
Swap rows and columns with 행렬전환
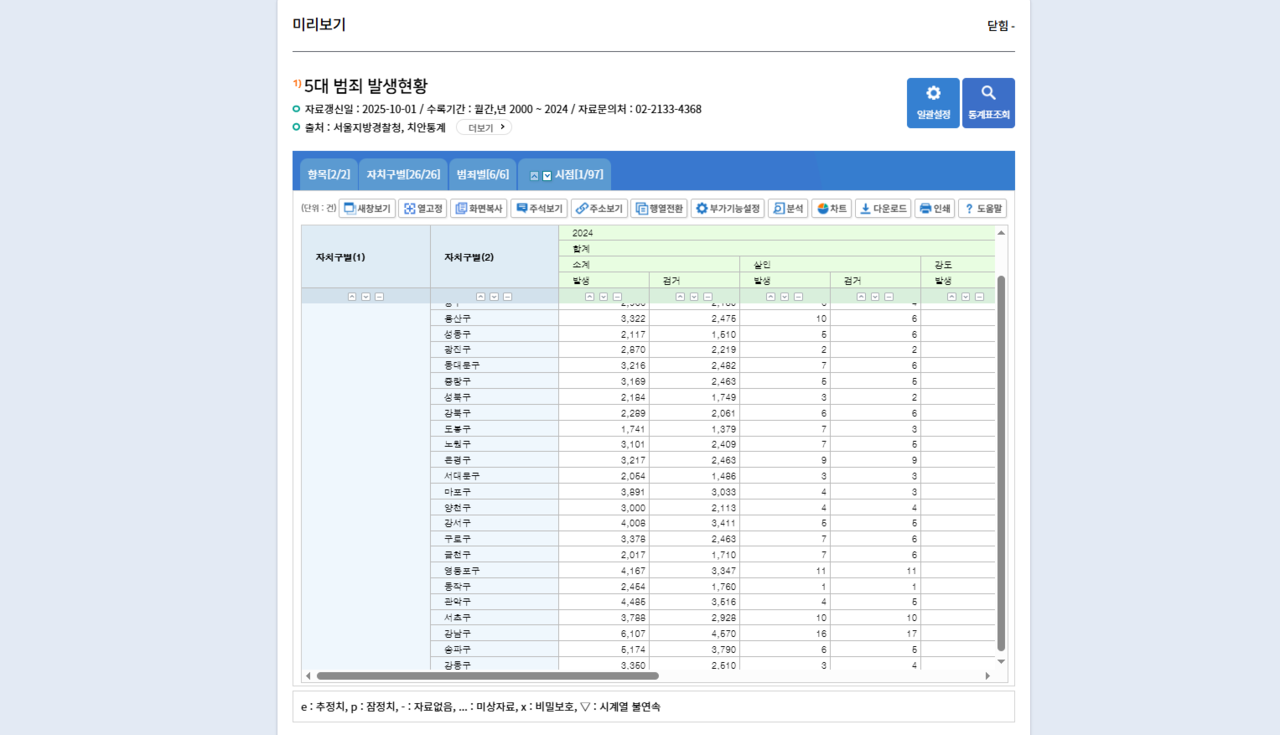[659, 208]
